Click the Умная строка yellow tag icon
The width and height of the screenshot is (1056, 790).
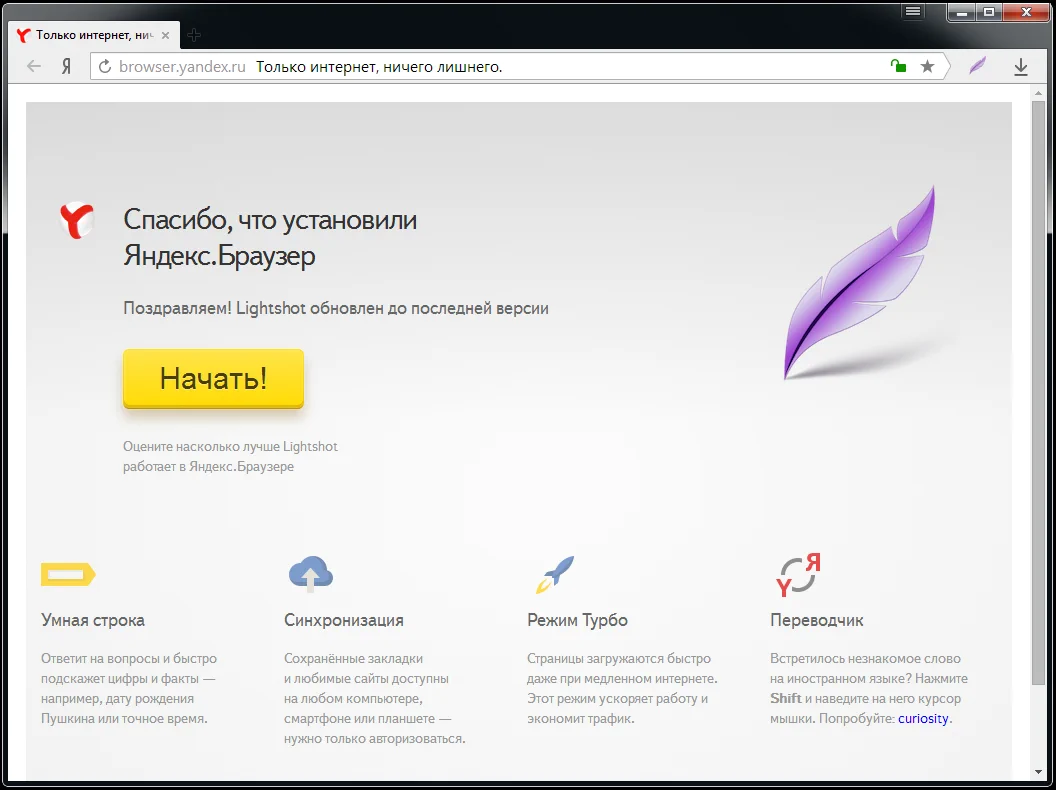[x=68, y=574]
